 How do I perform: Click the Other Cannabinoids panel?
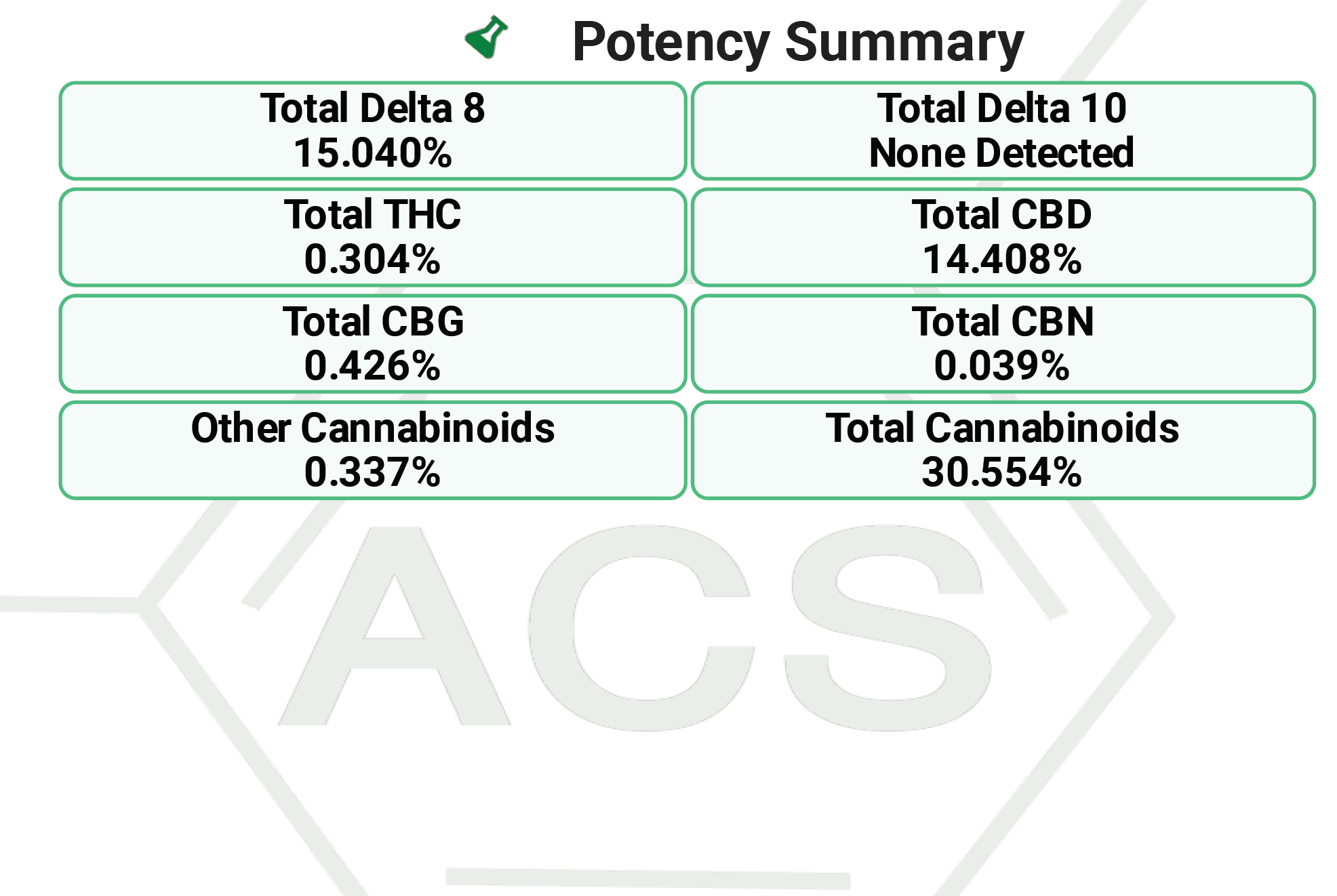373,450
